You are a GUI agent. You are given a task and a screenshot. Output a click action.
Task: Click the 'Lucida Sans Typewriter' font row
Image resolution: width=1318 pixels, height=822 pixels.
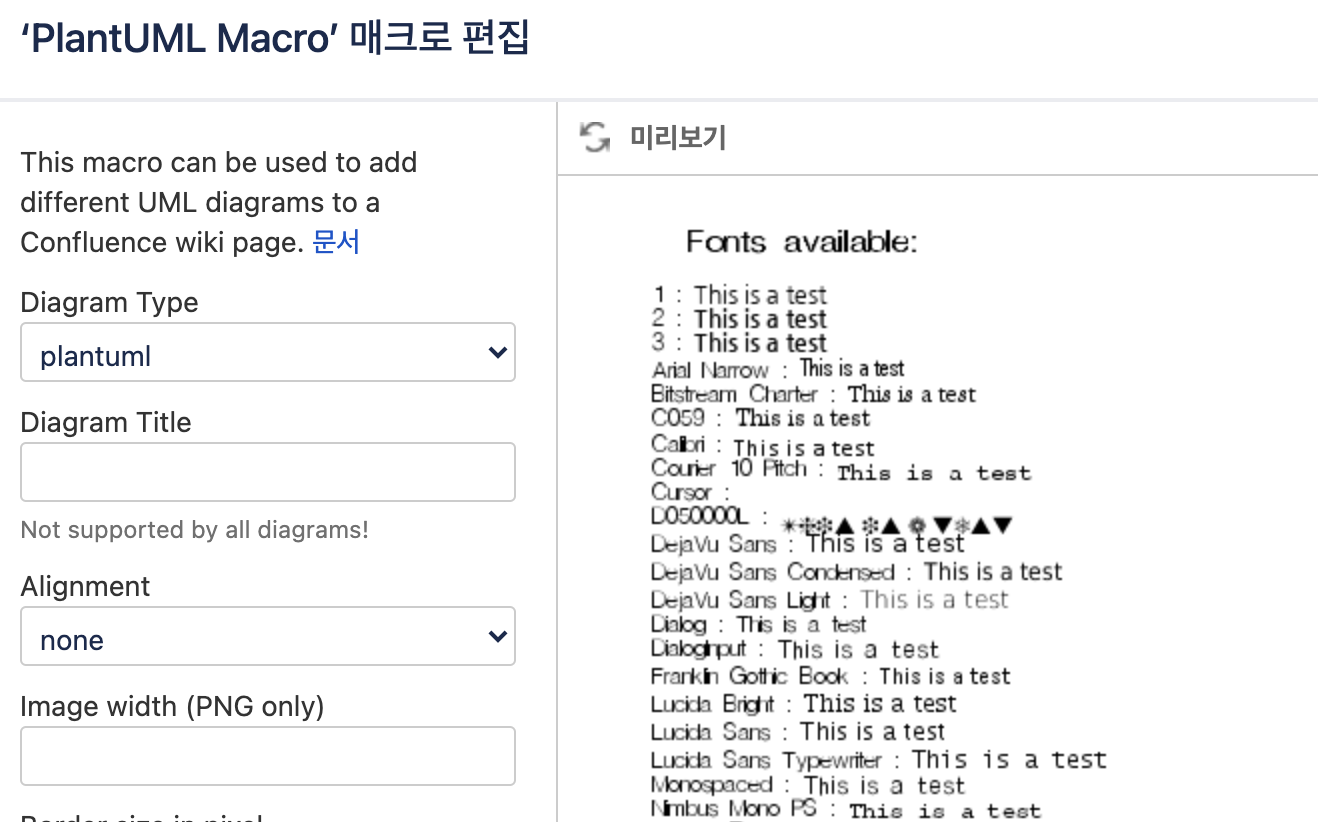(x=879, y=760)
